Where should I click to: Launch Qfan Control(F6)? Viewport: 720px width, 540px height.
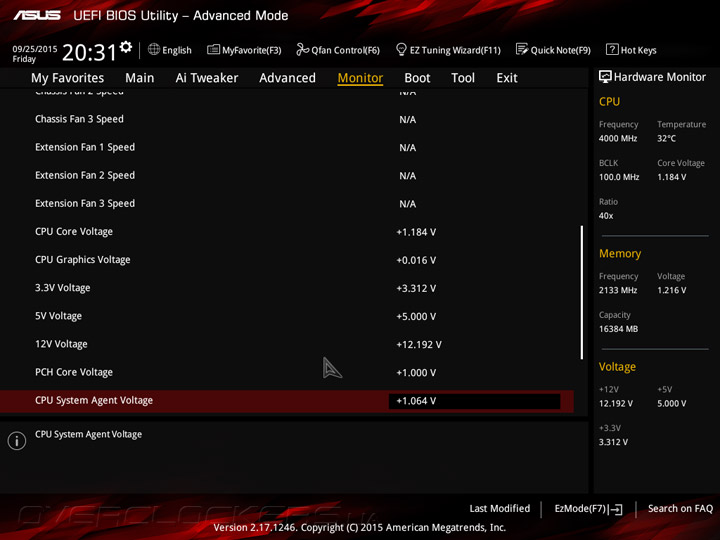click(x=345, y=50)
